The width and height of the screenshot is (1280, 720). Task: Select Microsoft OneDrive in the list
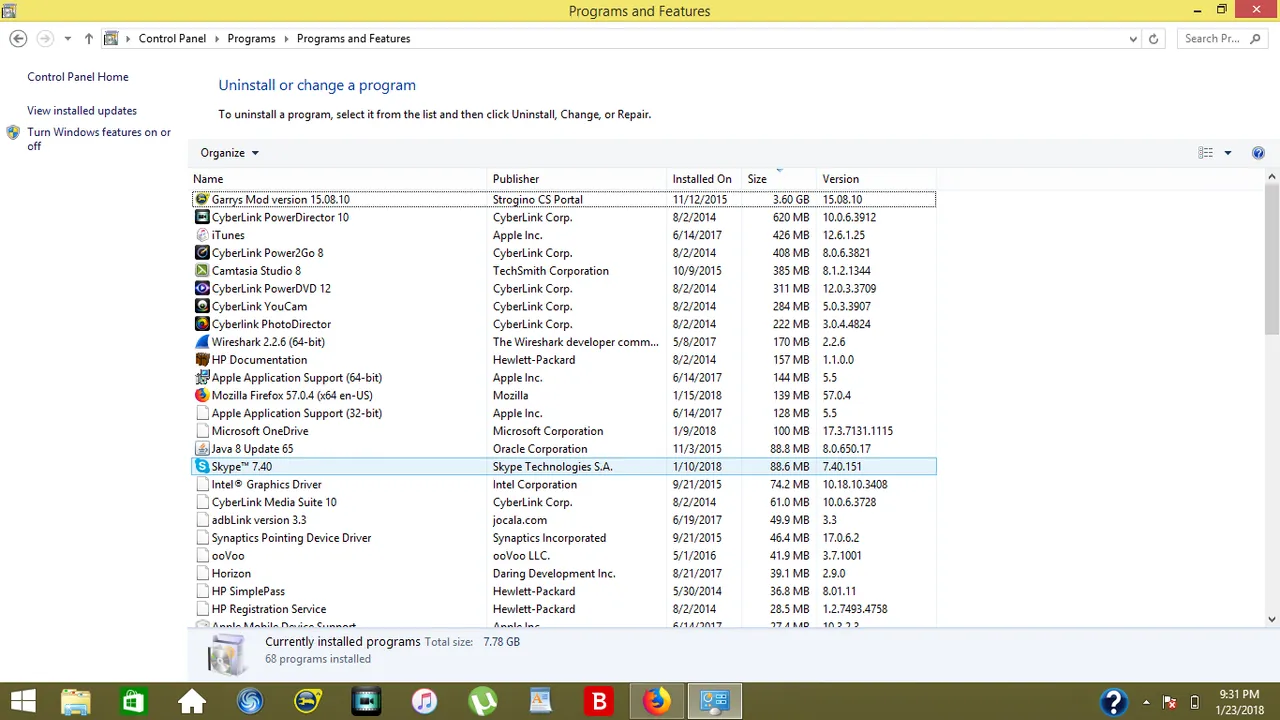[x=564, y=431]
